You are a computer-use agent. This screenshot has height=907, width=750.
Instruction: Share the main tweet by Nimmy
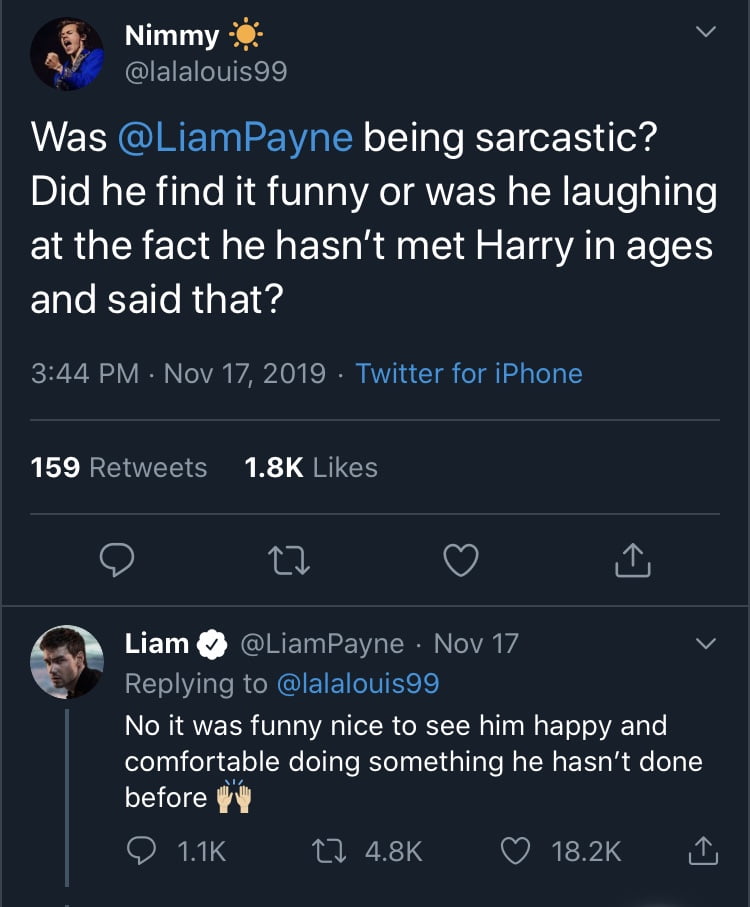pyautogui.click(x=633, y=562)
